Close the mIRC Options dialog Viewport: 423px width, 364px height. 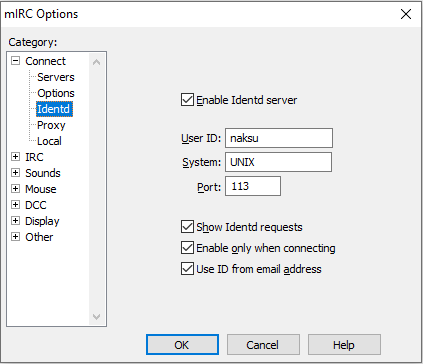pyautogui.click(x=406, y=14)
